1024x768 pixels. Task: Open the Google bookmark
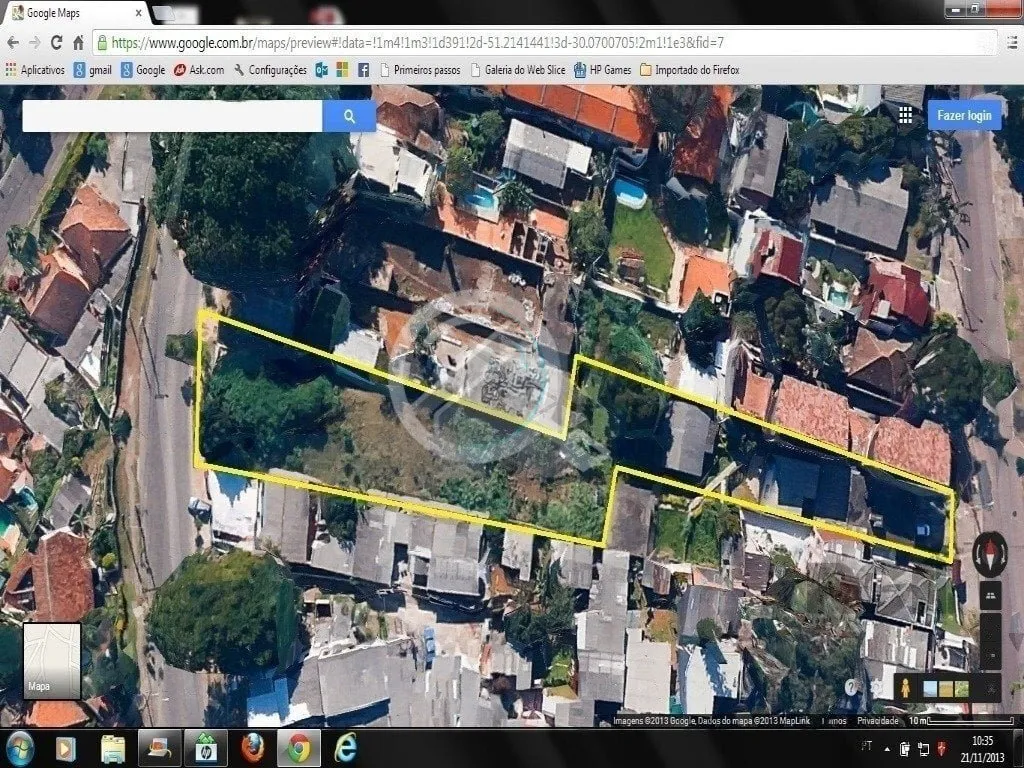(144, 70)
